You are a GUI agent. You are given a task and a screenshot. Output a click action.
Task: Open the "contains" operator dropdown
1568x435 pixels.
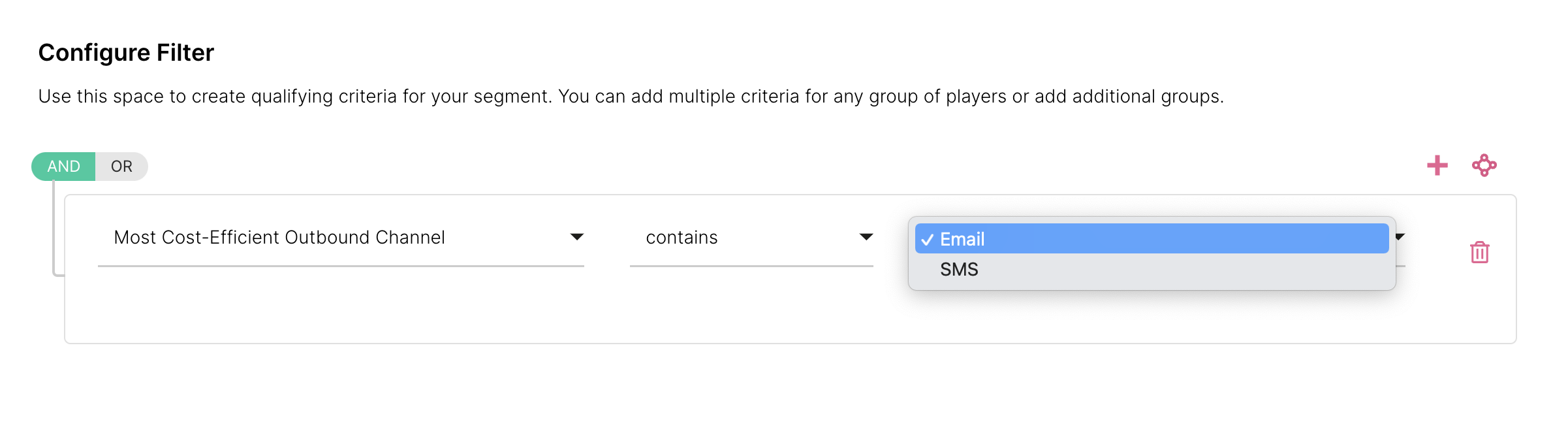coord(682,237)
